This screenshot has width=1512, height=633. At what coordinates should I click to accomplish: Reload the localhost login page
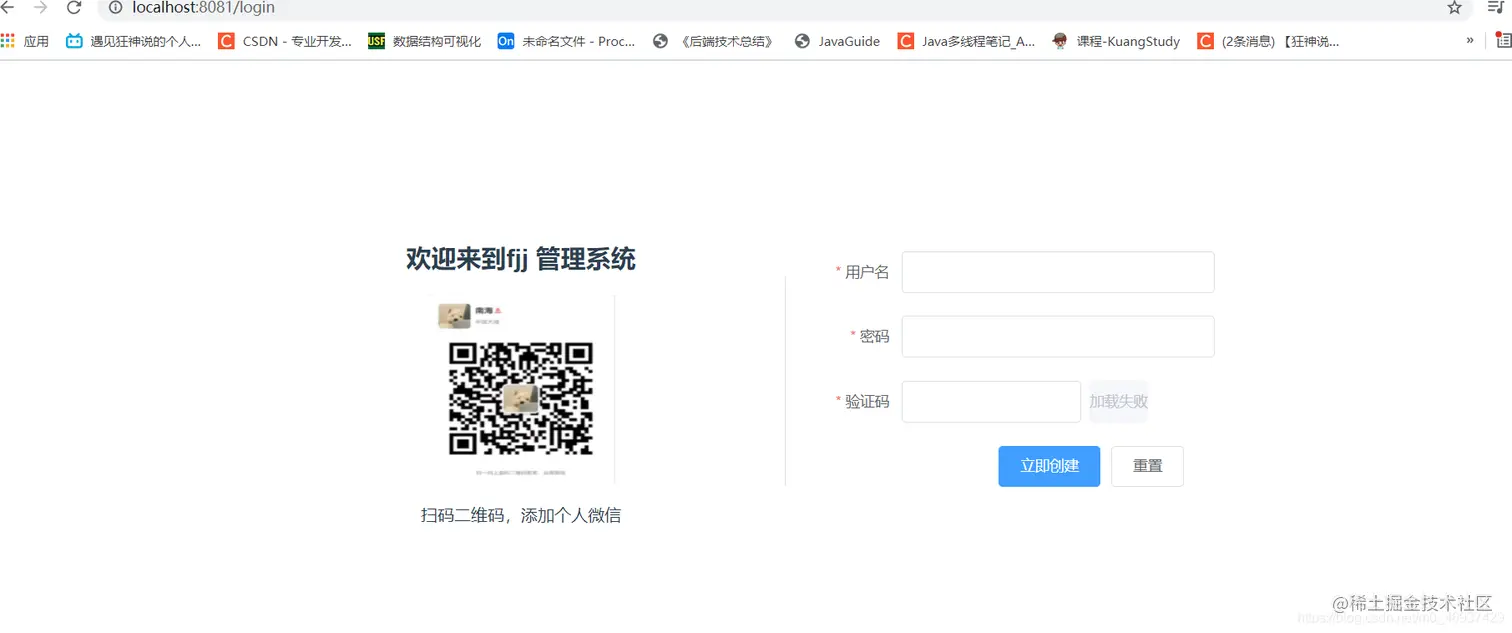74,7
